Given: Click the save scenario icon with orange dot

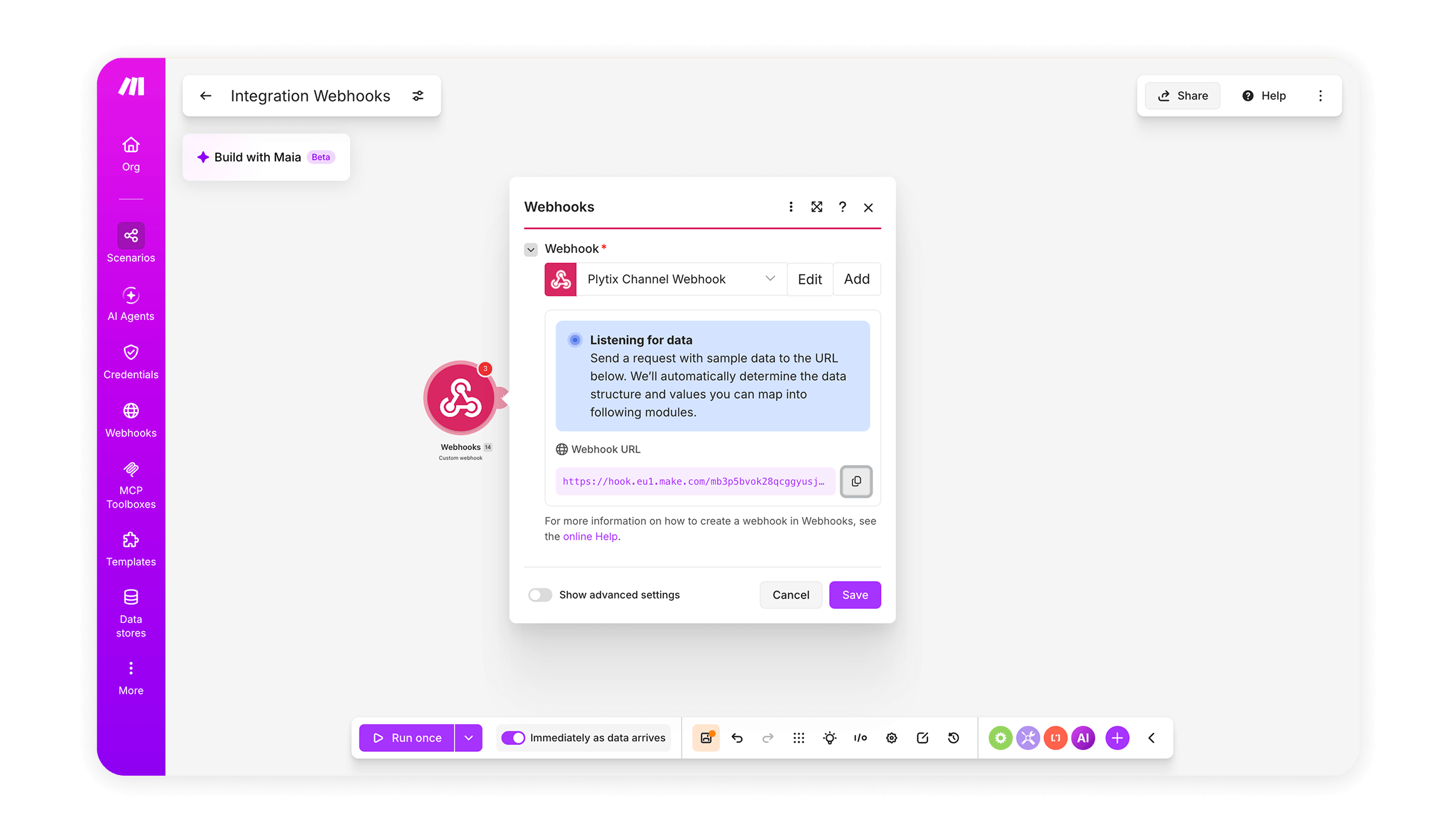Looking at the screenshot, I should click(x=706, y=738).
